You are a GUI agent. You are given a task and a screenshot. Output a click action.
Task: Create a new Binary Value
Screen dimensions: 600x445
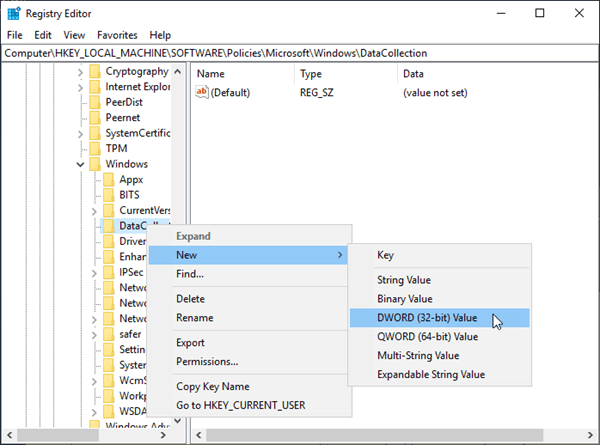[440, 299]
